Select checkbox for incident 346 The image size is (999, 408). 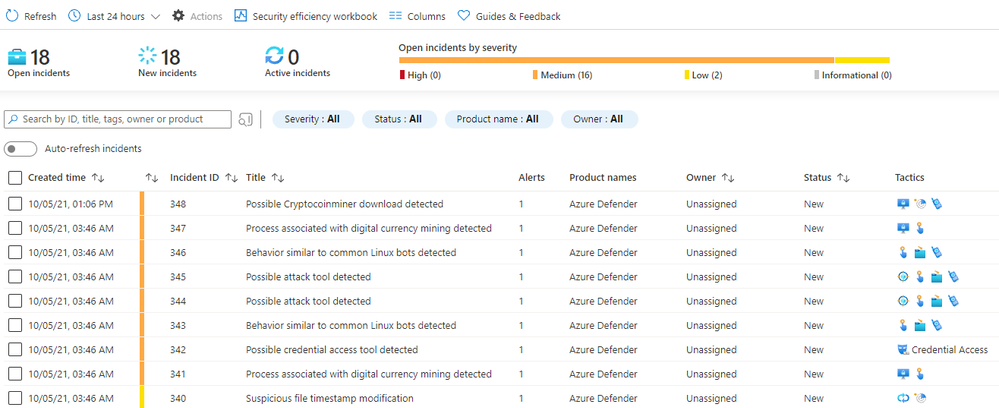[x=15, y=252]
